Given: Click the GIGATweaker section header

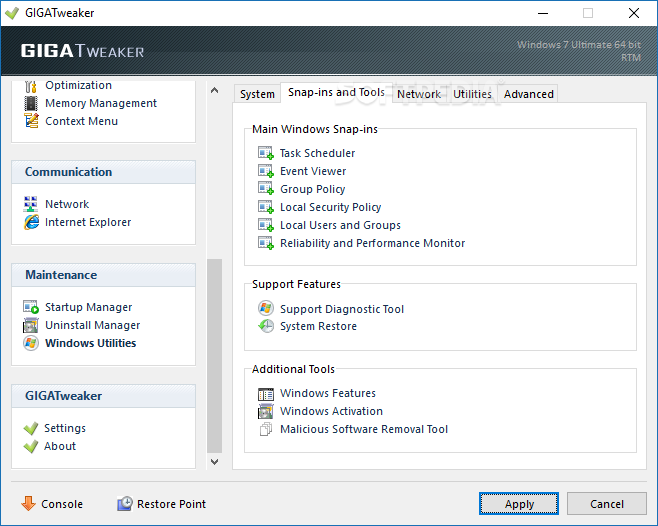Looking at the screenshot, I should pyautogui.click(x=103, y=396).
